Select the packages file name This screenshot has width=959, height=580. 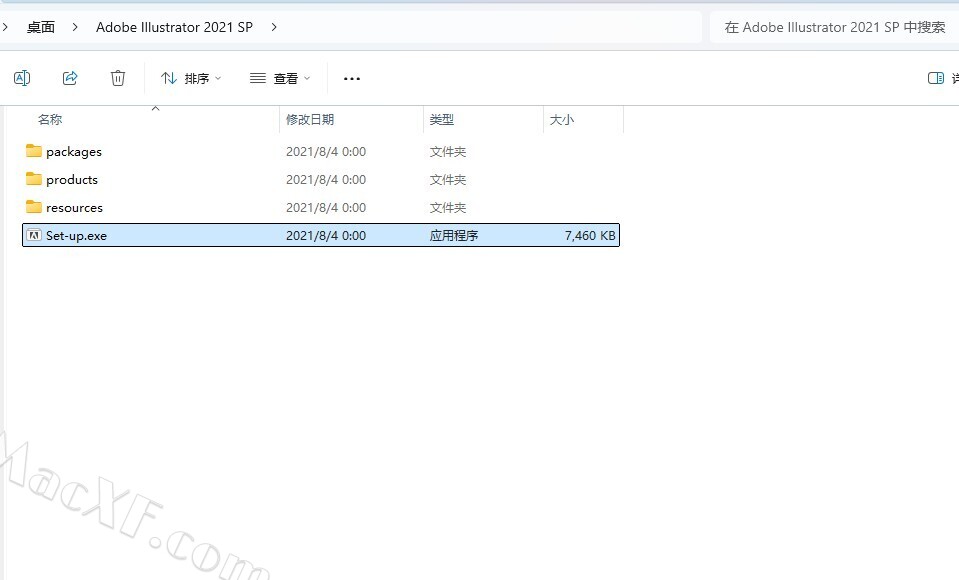pyautogui.click(x=74, y=152)
